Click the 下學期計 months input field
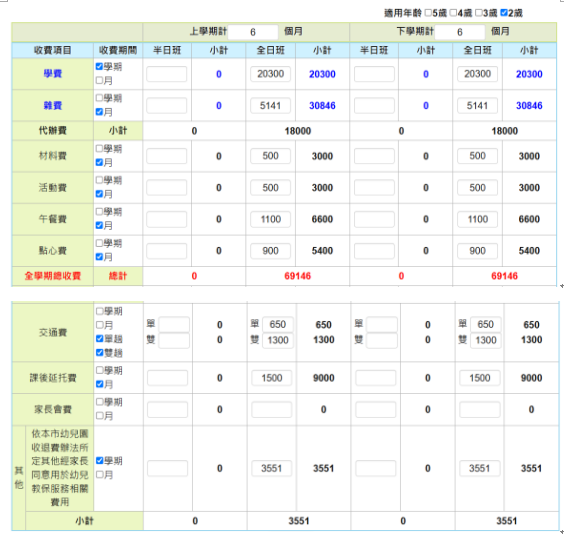 460,32
